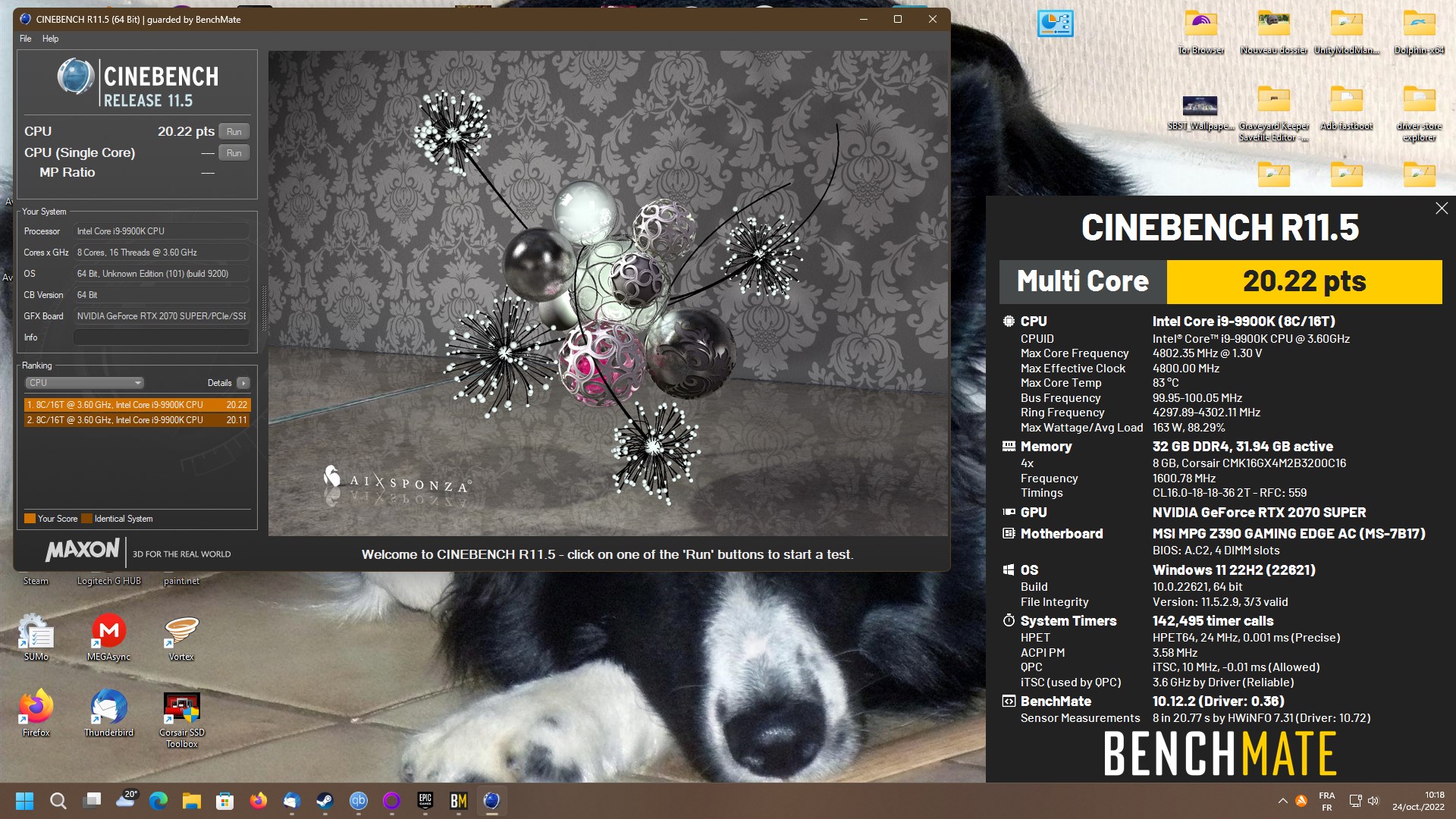Screen dimensions: 1456x819
Task: Open the Help menu
Action: (50, 39)
